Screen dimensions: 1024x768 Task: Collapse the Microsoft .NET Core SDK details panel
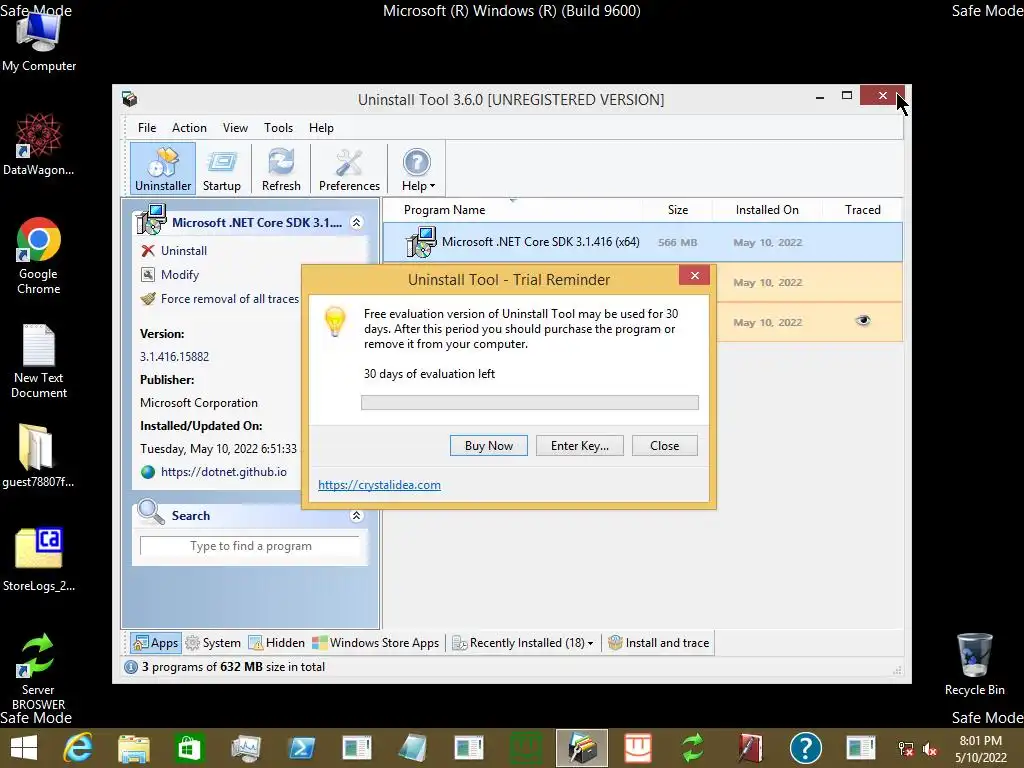coord(357,223)
